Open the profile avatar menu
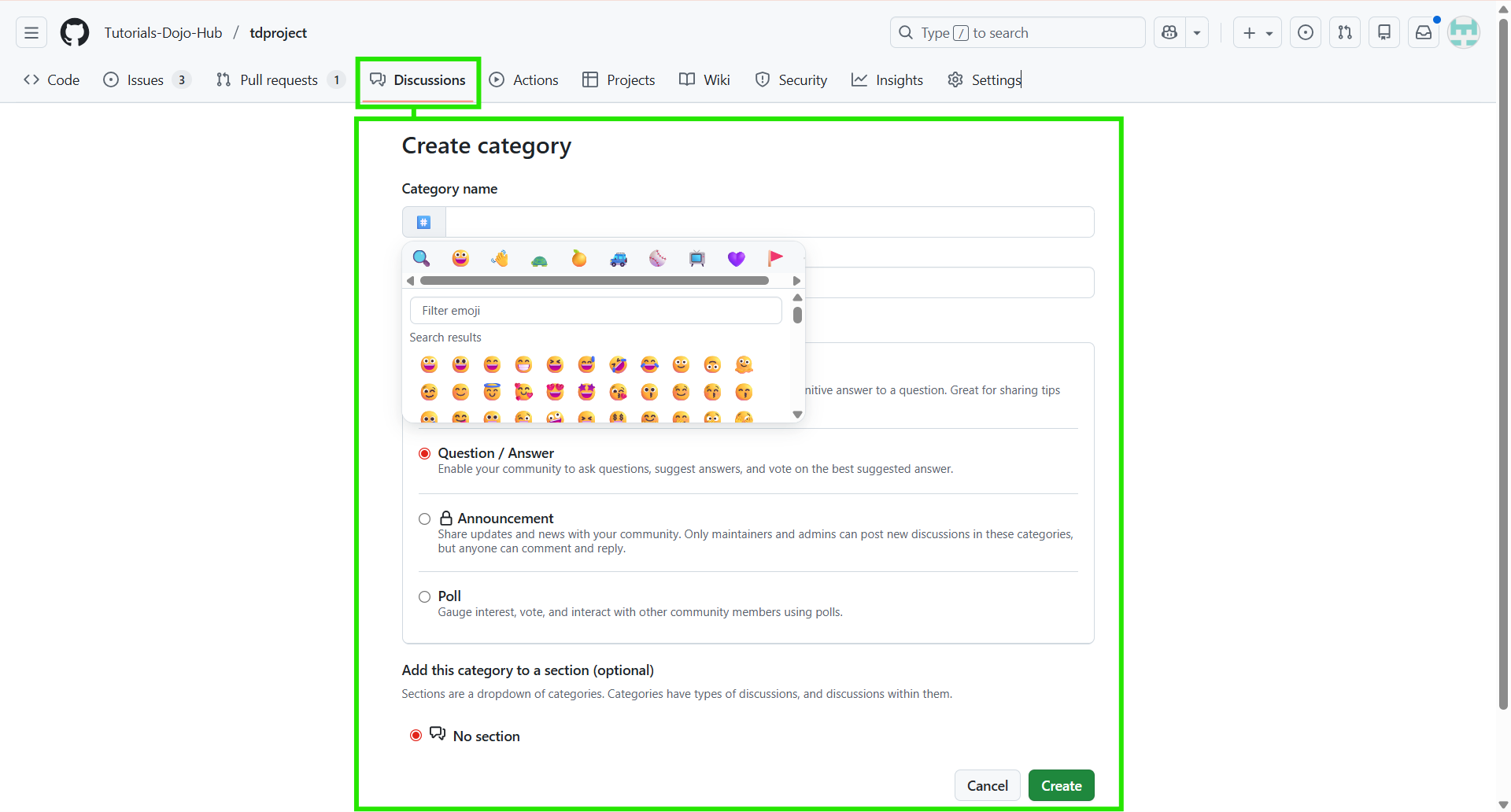The image size is (1511, 812). click(x=1464, y=32)
